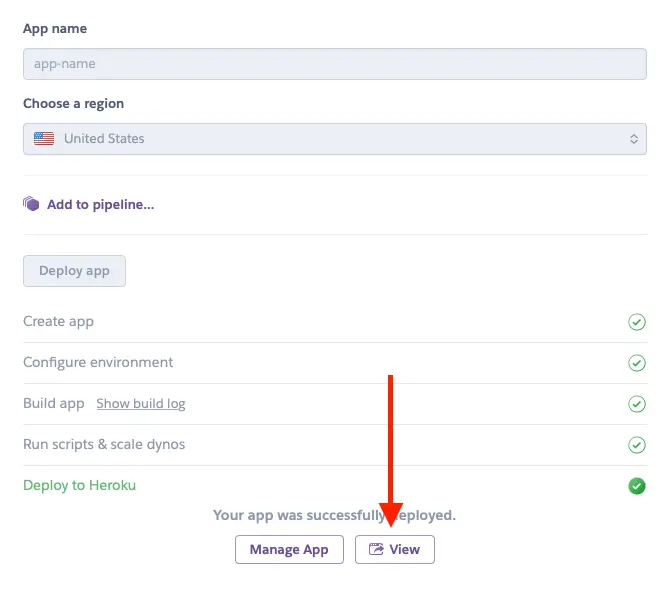Select the Create app step row
Image resolution: width=671 pixels, height=595 pixels.
point(335,321)
